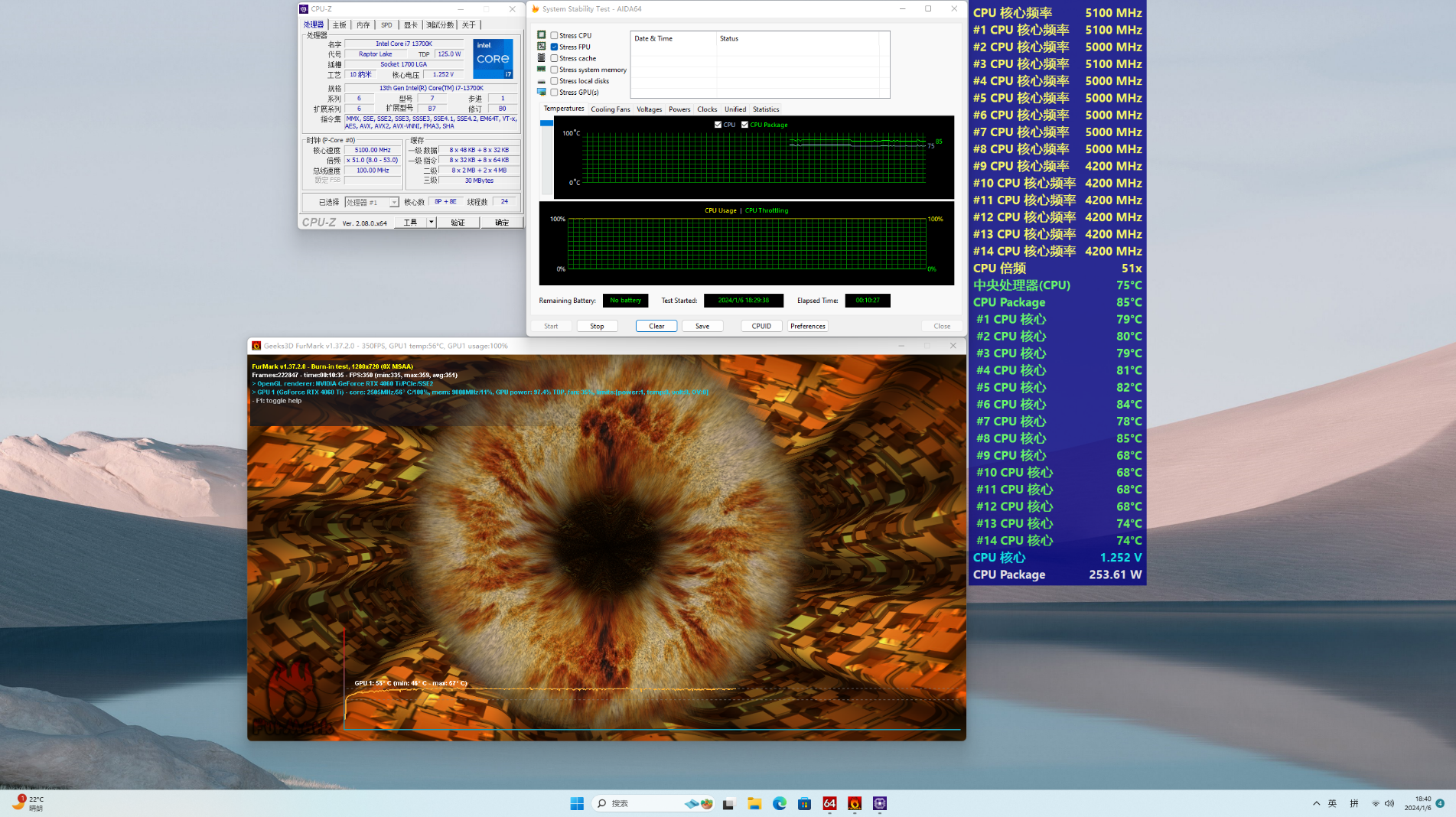Click the FurMark title bar icon
Image resolution: width=1456 pixels, height=817 pixels.
pos(256,346)
